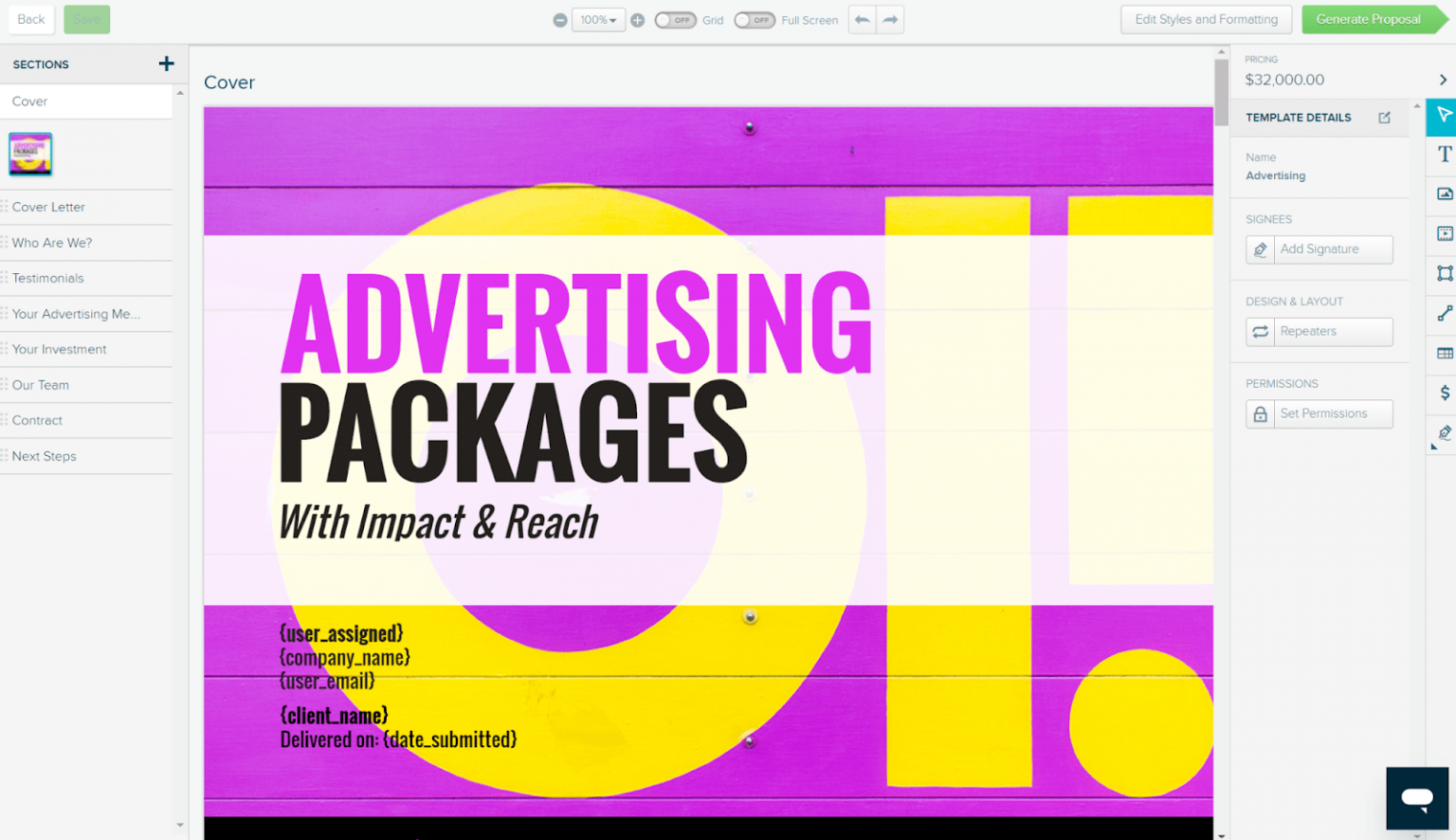Edit template details with the pencil icon
Image resolution: width=1456 pixels, height=840 pixels.
coord(1384,118)
